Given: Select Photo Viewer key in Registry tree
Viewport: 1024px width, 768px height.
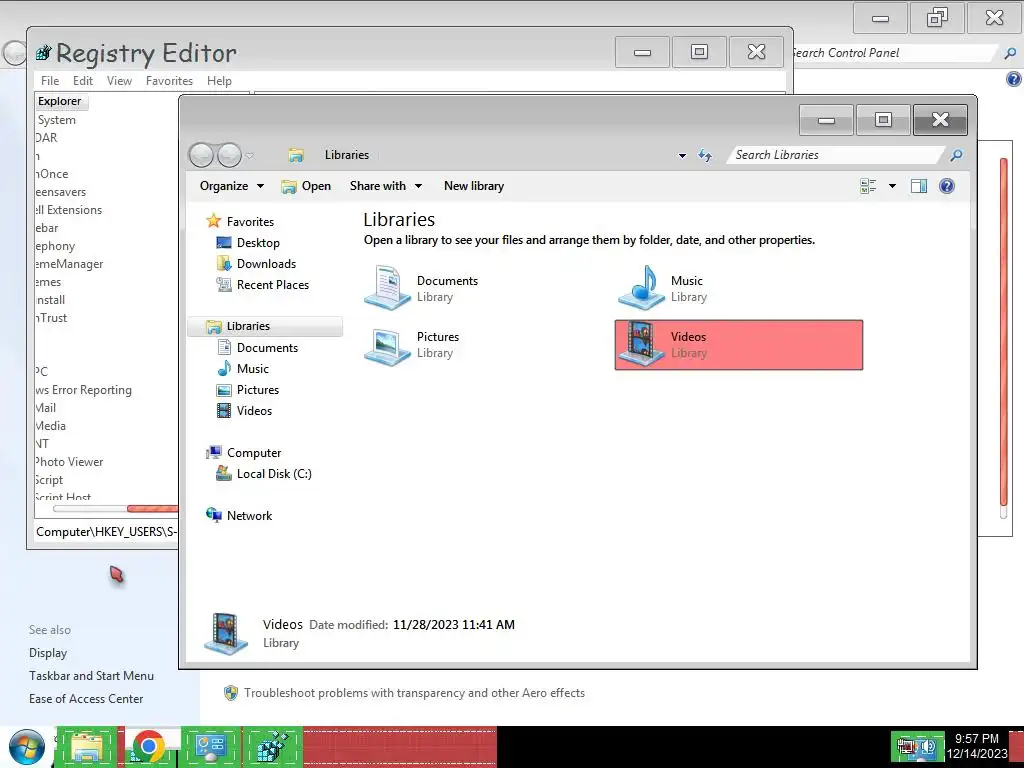Looking at the screenshot, I should point(69,462).
